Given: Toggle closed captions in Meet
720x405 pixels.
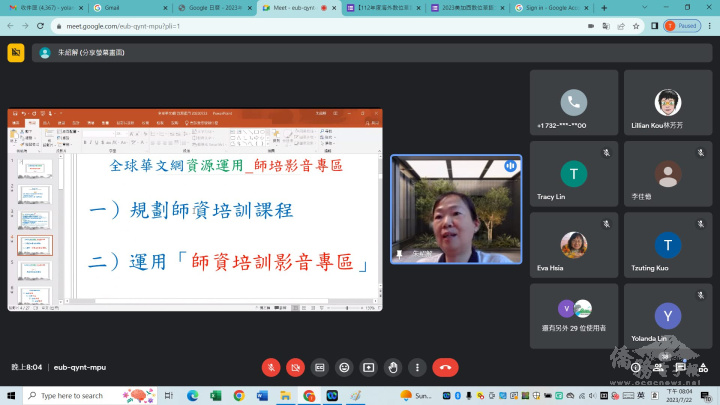Looking at the screenshot, I should [x=320, y=367].
